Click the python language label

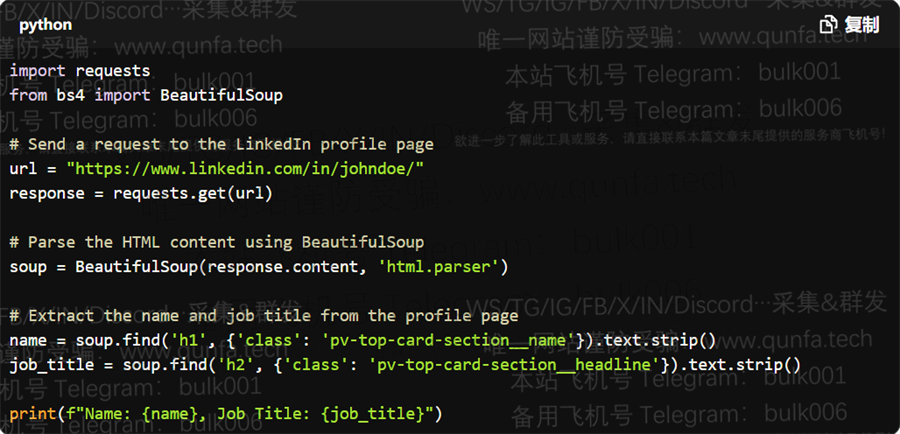[45, 25]
